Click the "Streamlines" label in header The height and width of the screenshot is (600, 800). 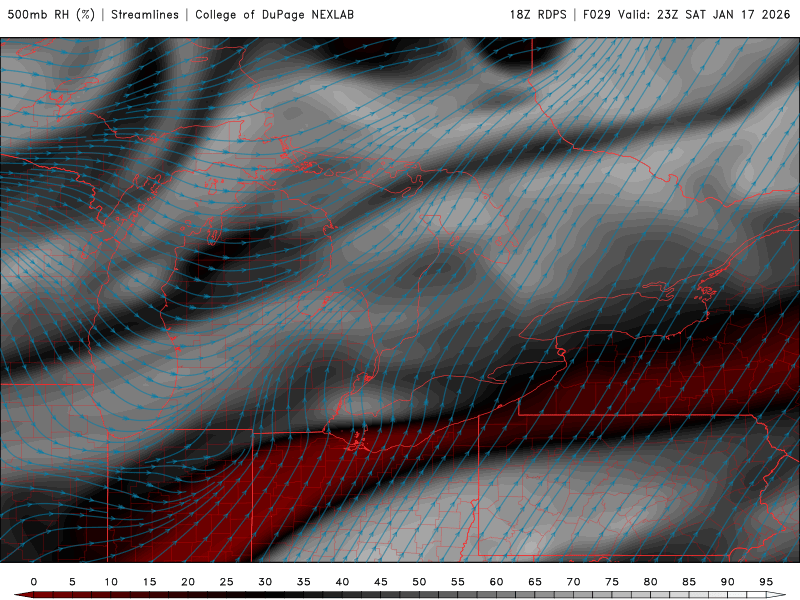[145, 14]
